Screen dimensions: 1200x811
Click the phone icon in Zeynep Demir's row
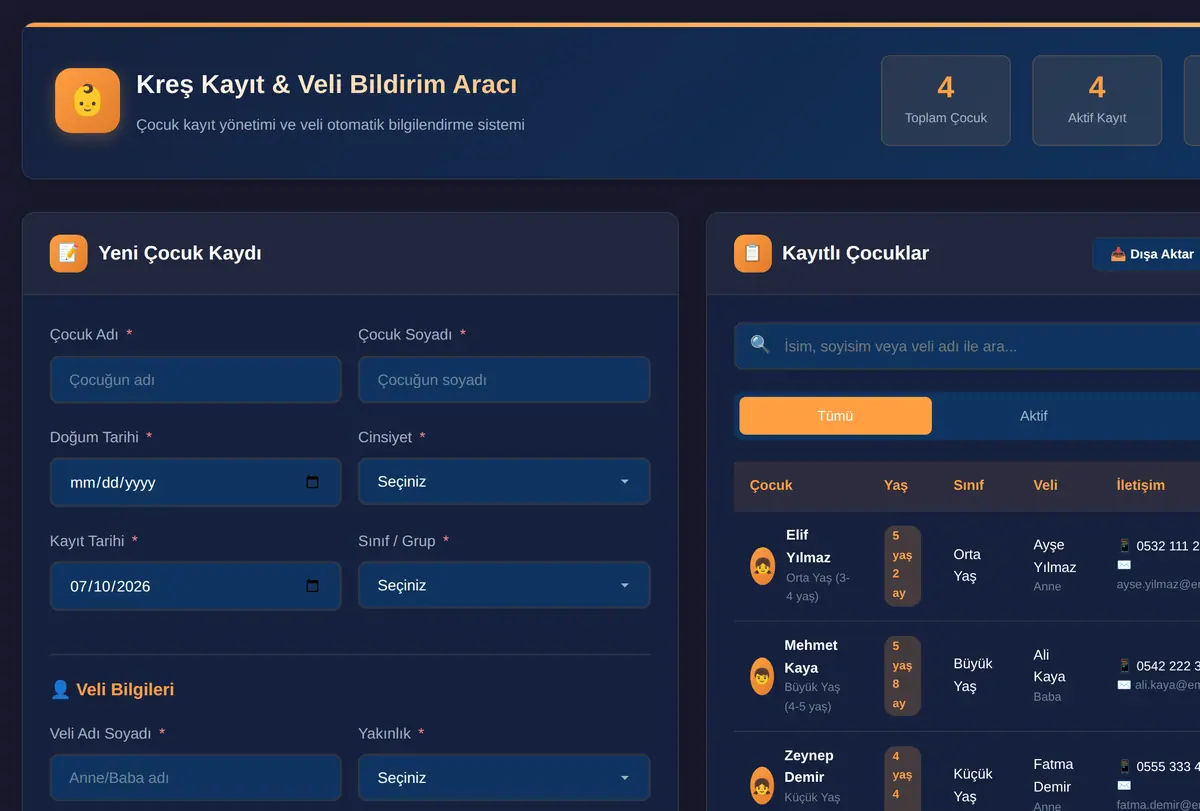pyautogui.click(x=1124, y=766)
